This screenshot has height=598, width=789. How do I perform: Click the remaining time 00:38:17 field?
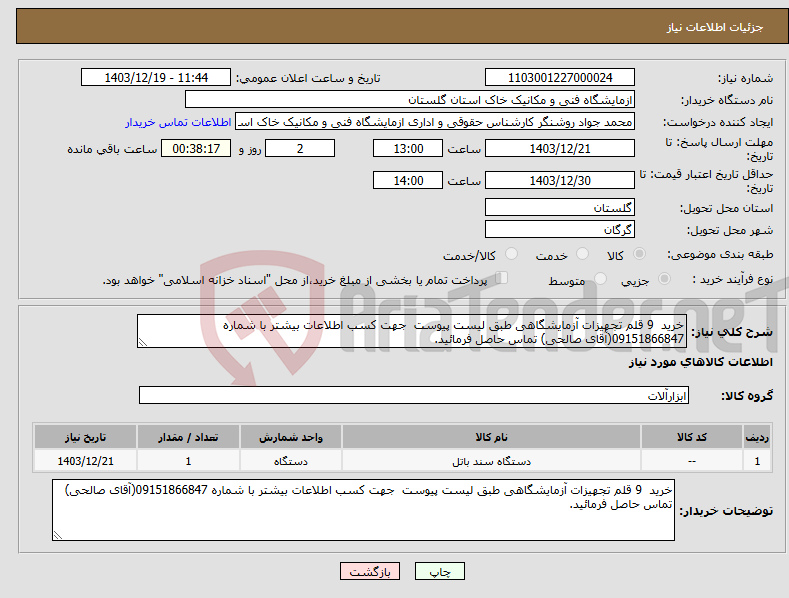pyautogui.click(x=196, y=148)
